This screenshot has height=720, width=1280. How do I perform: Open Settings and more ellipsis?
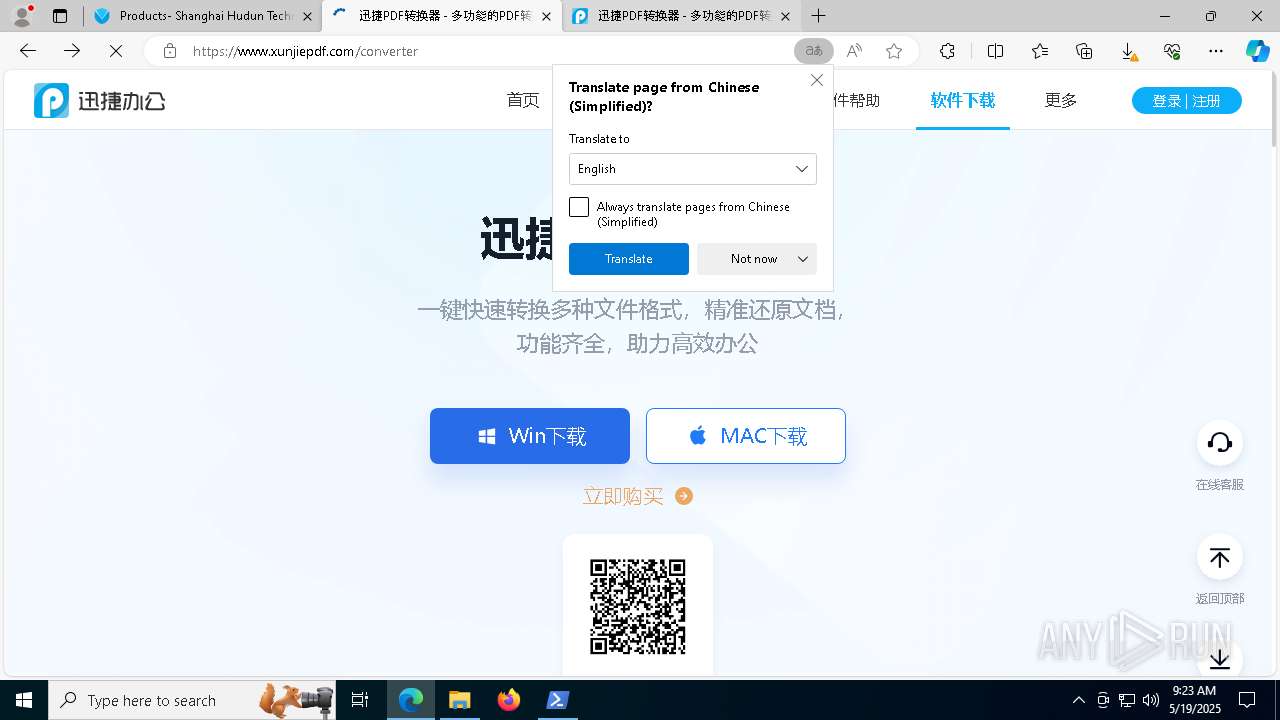click(1216, 51)
